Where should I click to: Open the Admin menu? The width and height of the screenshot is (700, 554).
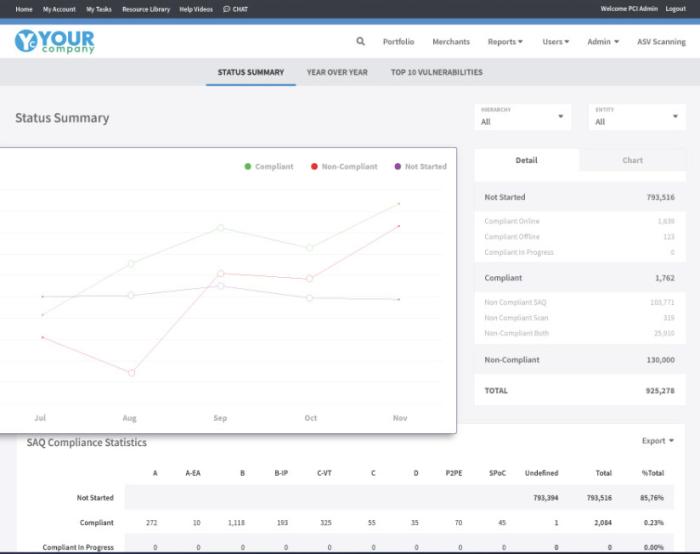tap(603, 42)
